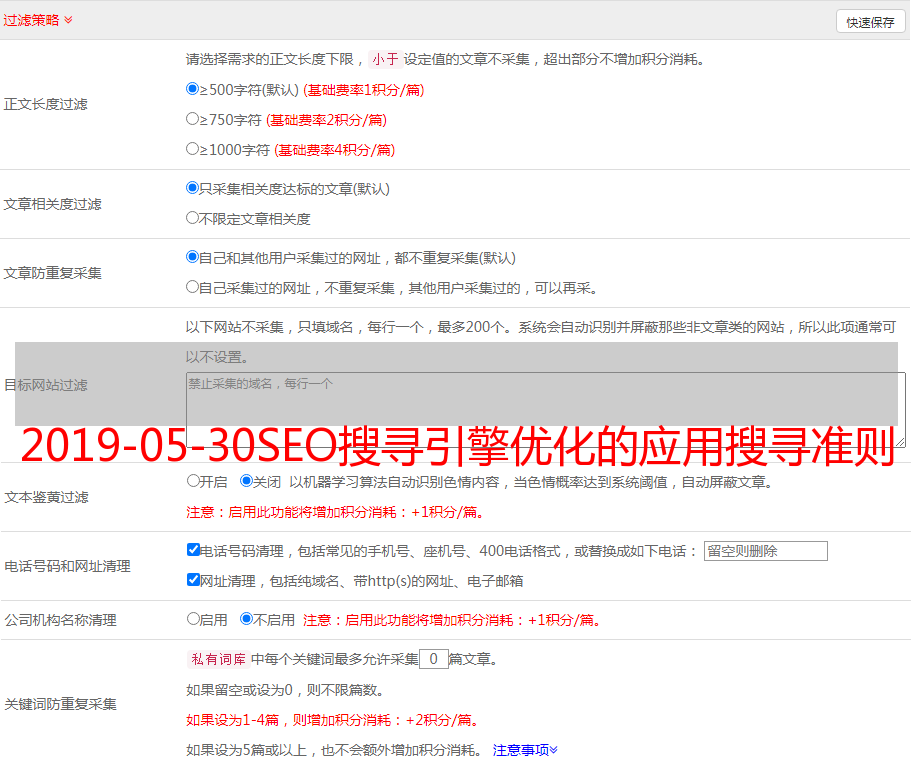Click the 留空则删除 replacement phone field

click(765, 551)
